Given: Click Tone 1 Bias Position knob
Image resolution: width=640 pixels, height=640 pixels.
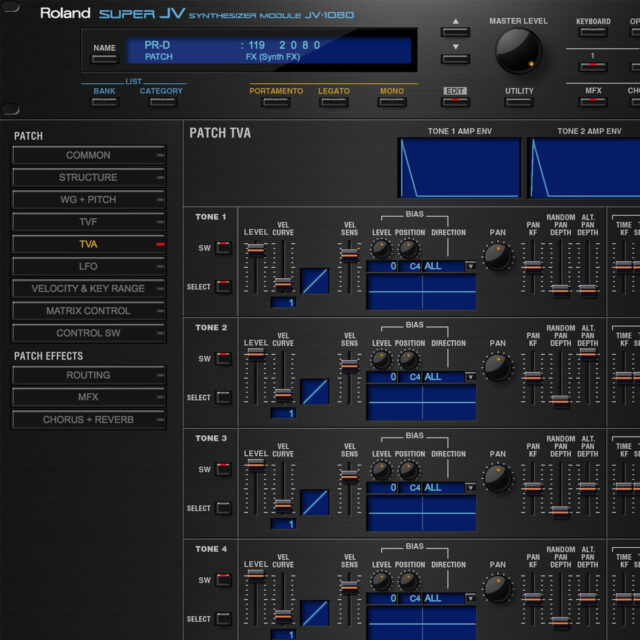Looking at the screenshot, I should click(409, 249).
